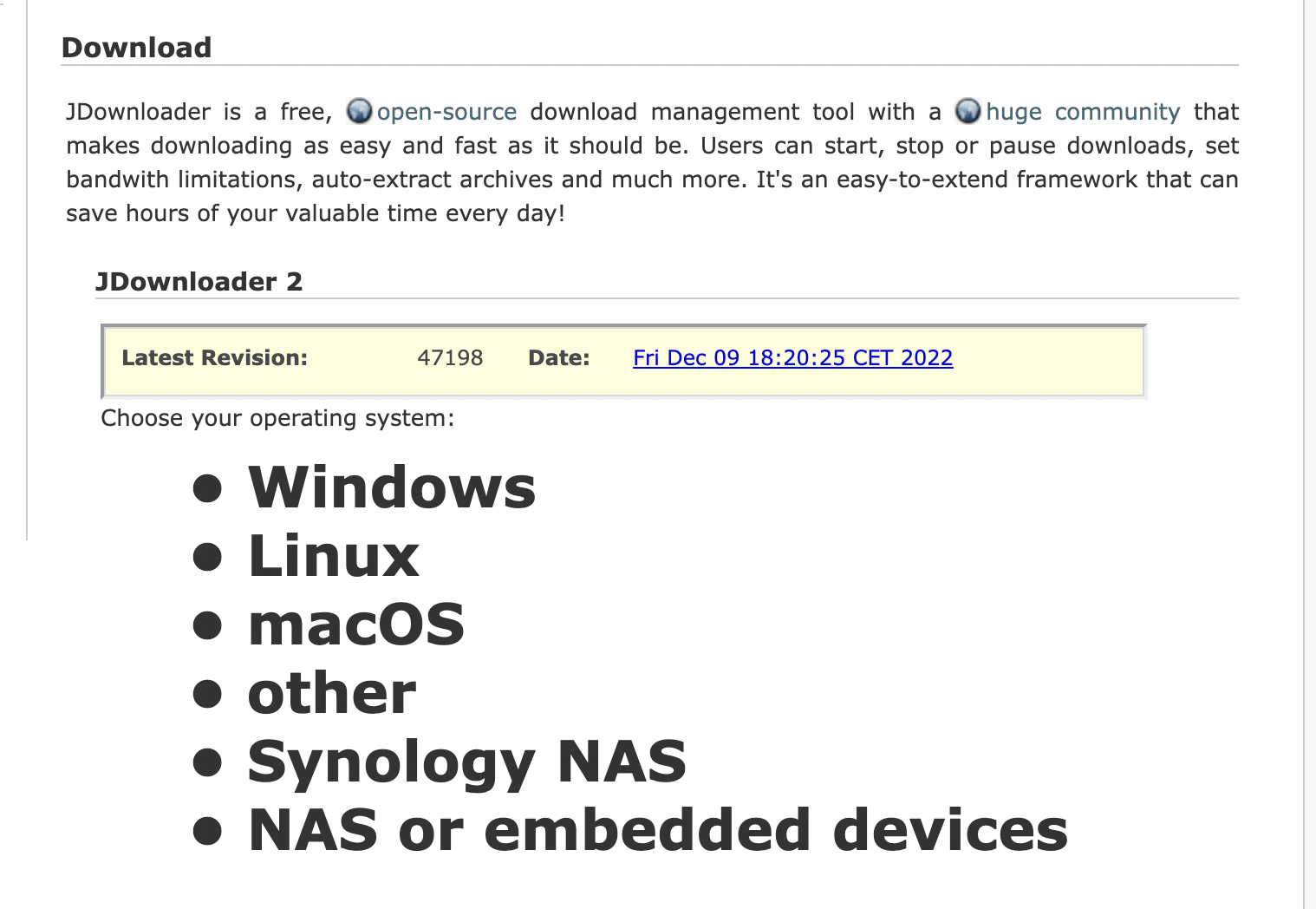Click the Latest Revision label
The image size is (1316, 909).
point(214,357)
